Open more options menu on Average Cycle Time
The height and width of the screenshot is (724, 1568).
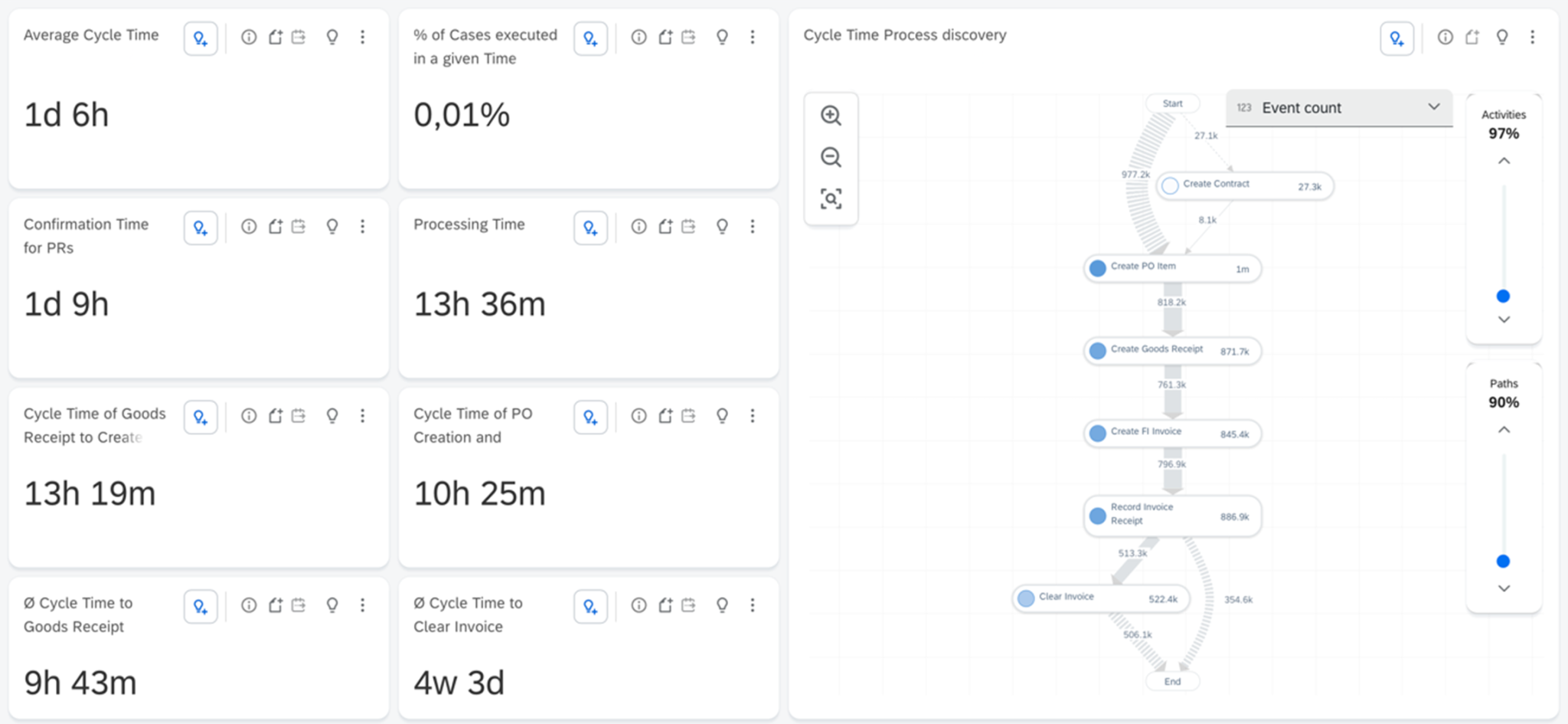[x=363, y=37]
